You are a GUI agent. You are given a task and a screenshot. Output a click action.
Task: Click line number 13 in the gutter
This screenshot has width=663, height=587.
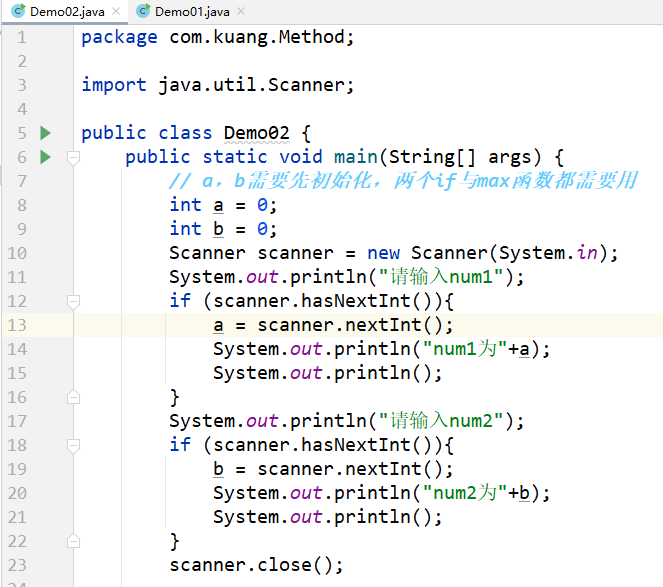tap(17, 325)
